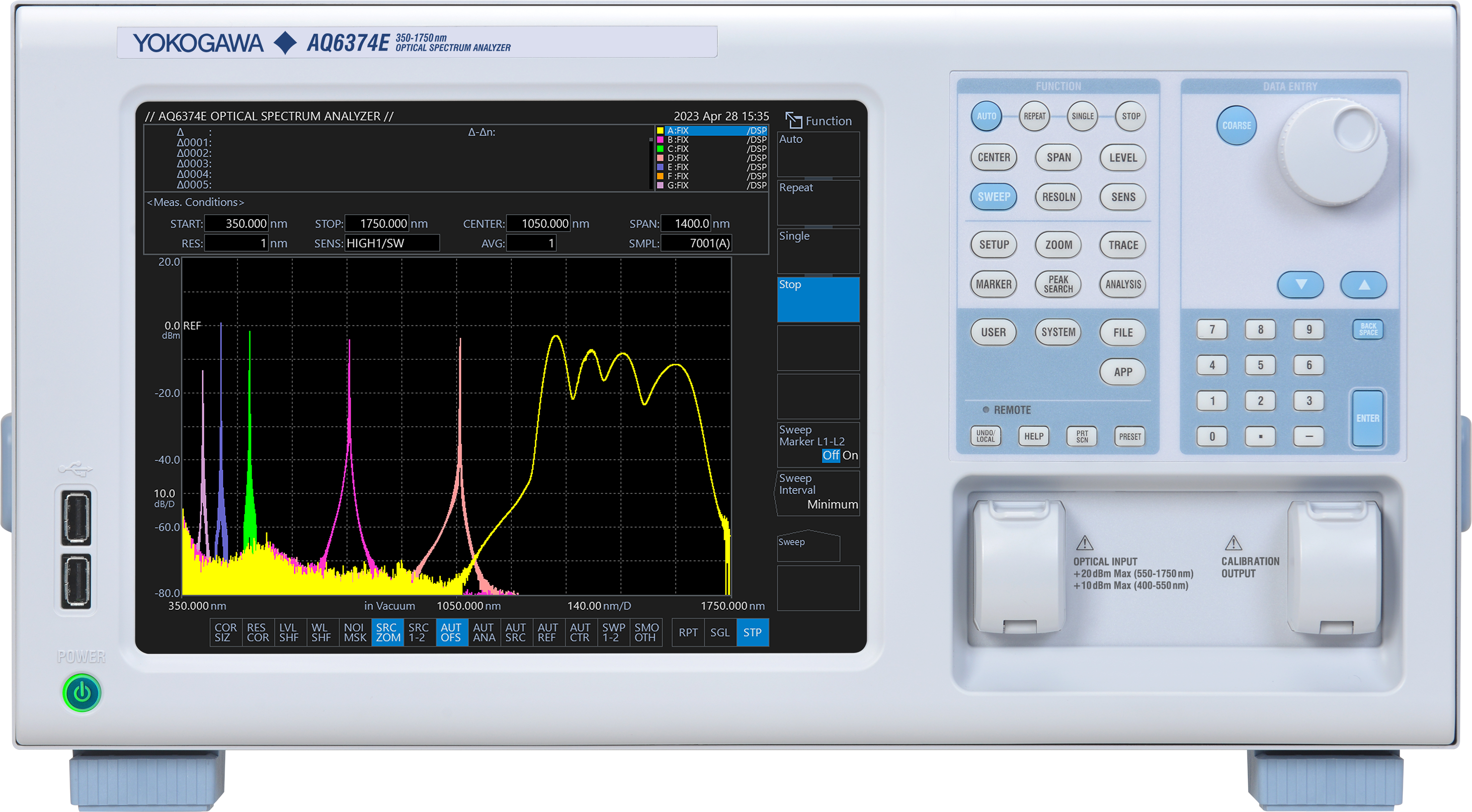Viewport: 1472px width, 812px height.
Task: Toggle SRC ZOM status indicator
Action: point(388,632)
